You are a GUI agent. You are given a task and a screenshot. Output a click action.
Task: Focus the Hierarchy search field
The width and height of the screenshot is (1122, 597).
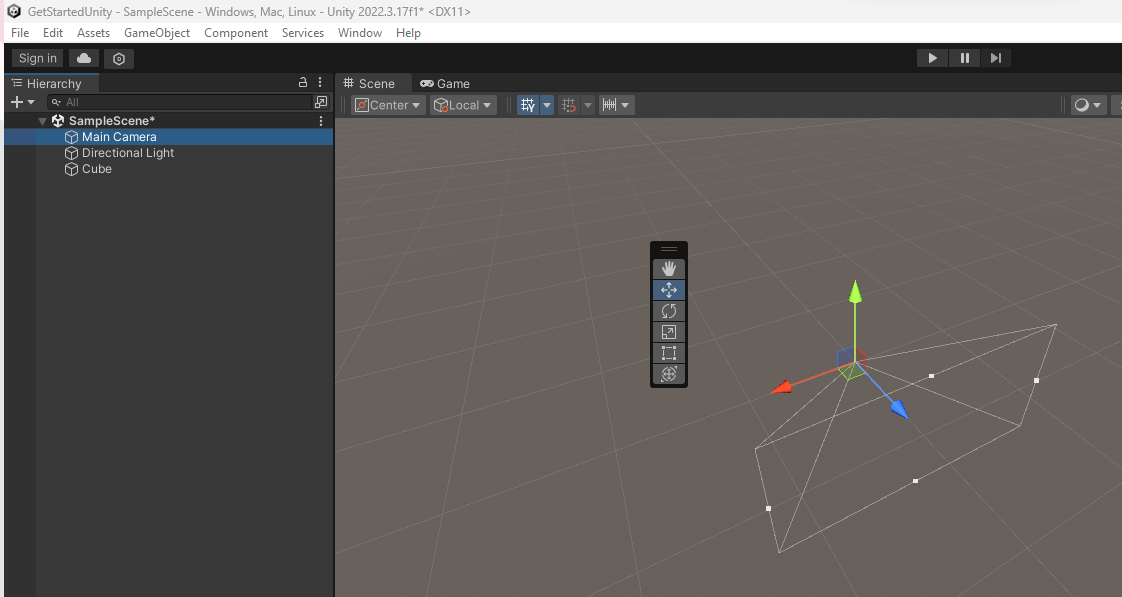180,102
